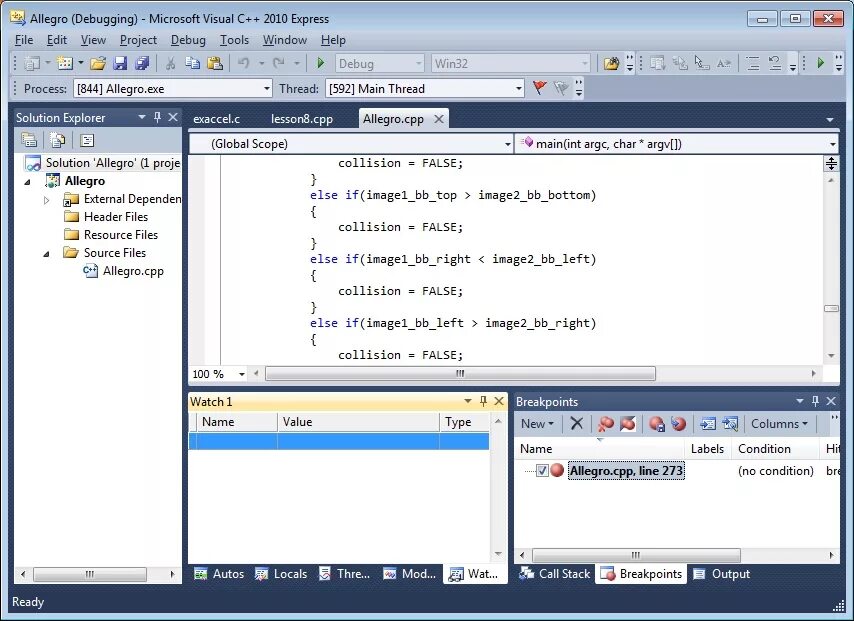Switch to the Output tab
854x621 pixels.
pyautogui.click(x=722, y=574)
